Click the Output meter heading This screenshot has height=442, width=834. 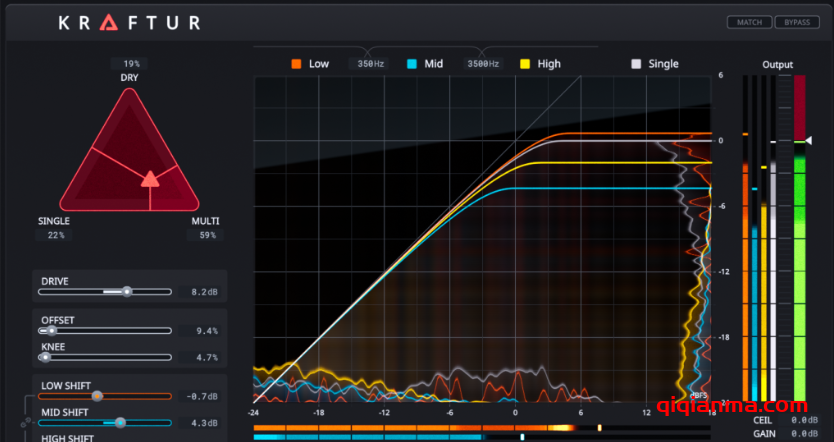pos(777,64)
